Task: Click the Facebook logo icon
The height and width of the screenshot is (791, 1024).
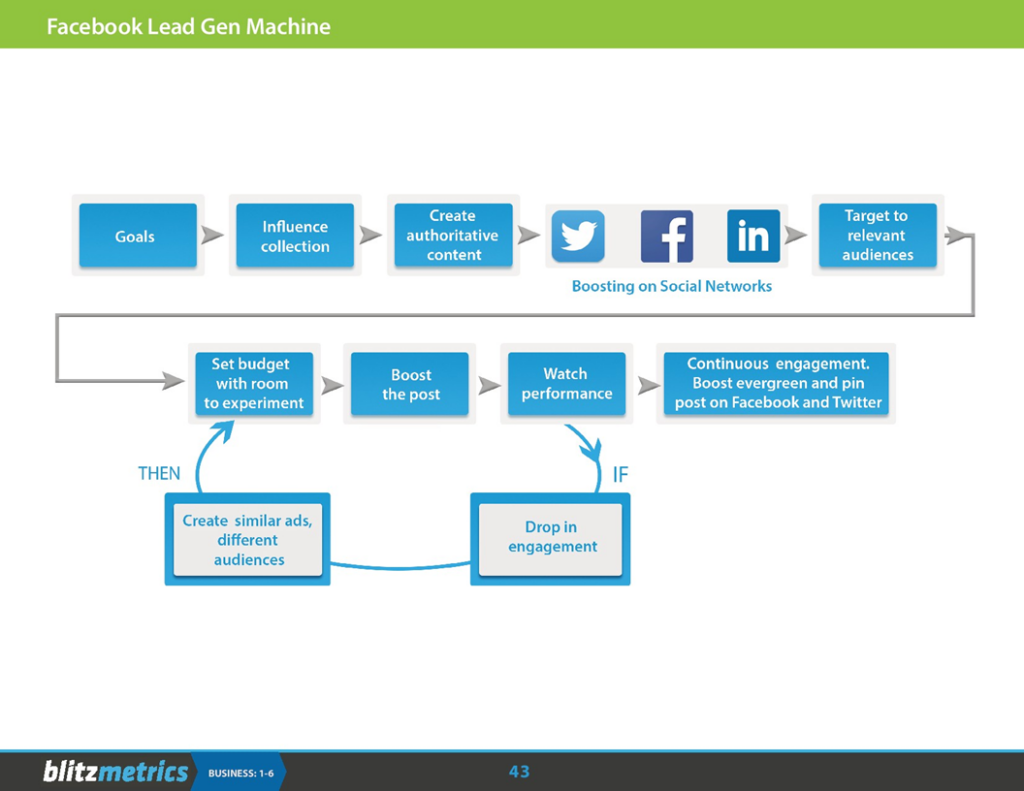Action: click(666, 236)
